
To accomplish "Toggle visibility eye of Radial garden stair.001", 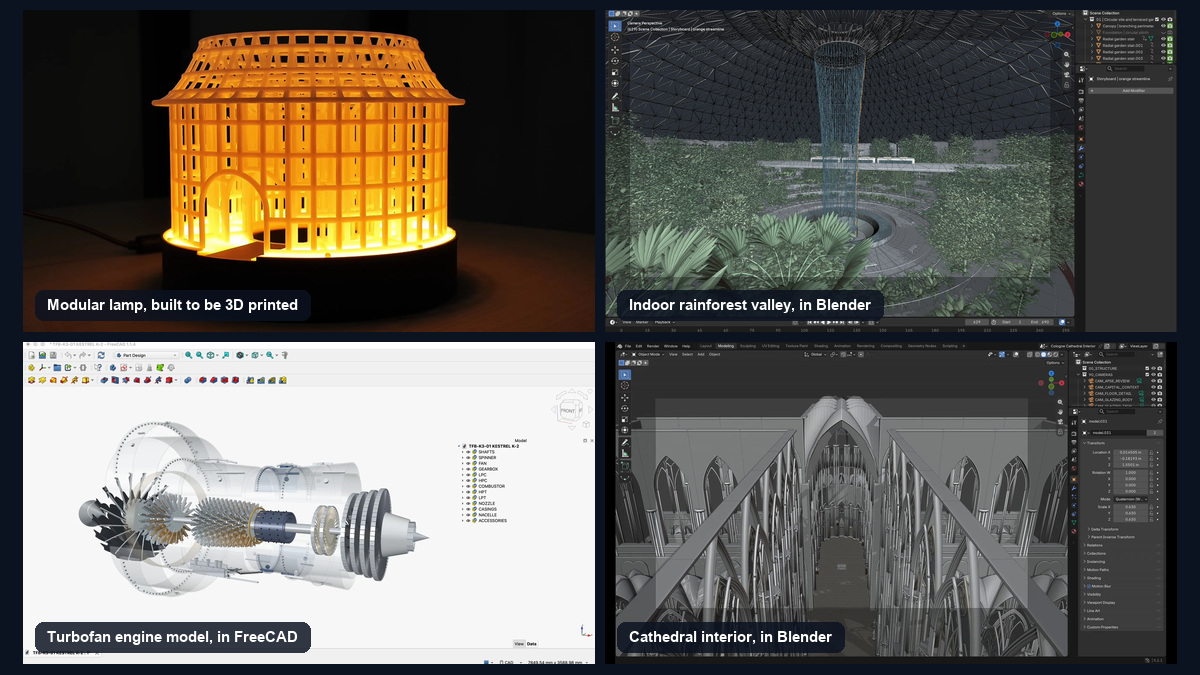I will 1163,45.
